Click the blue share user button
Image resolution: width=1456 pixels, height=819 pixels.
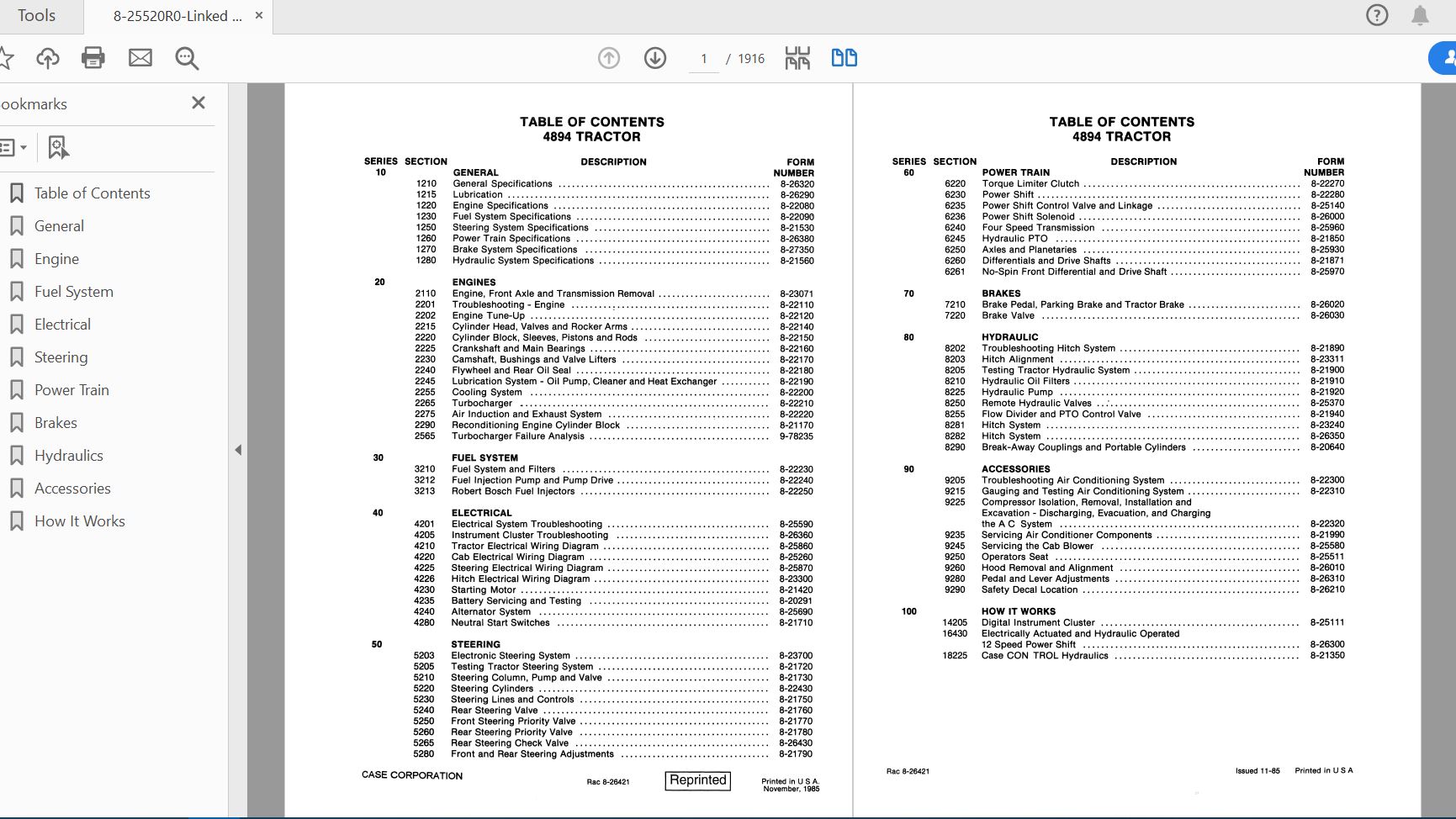(x=1443, y=58)
